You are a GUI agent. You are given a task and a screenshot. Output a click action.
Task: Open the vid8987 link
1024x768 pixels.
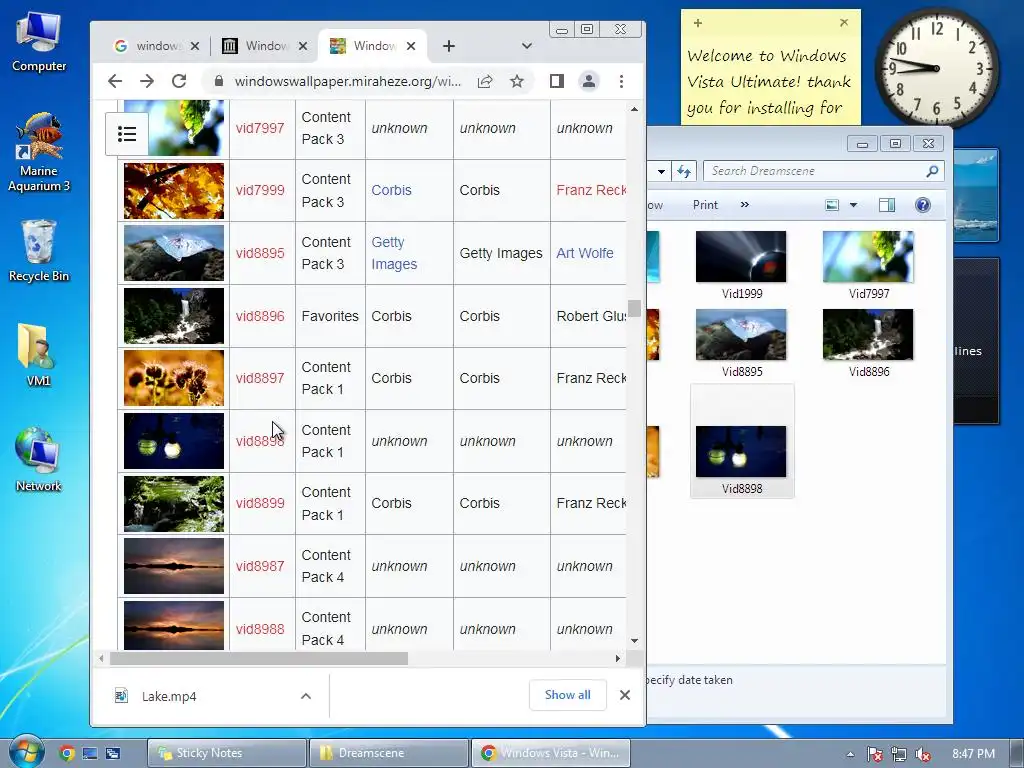tap(260, 566)
